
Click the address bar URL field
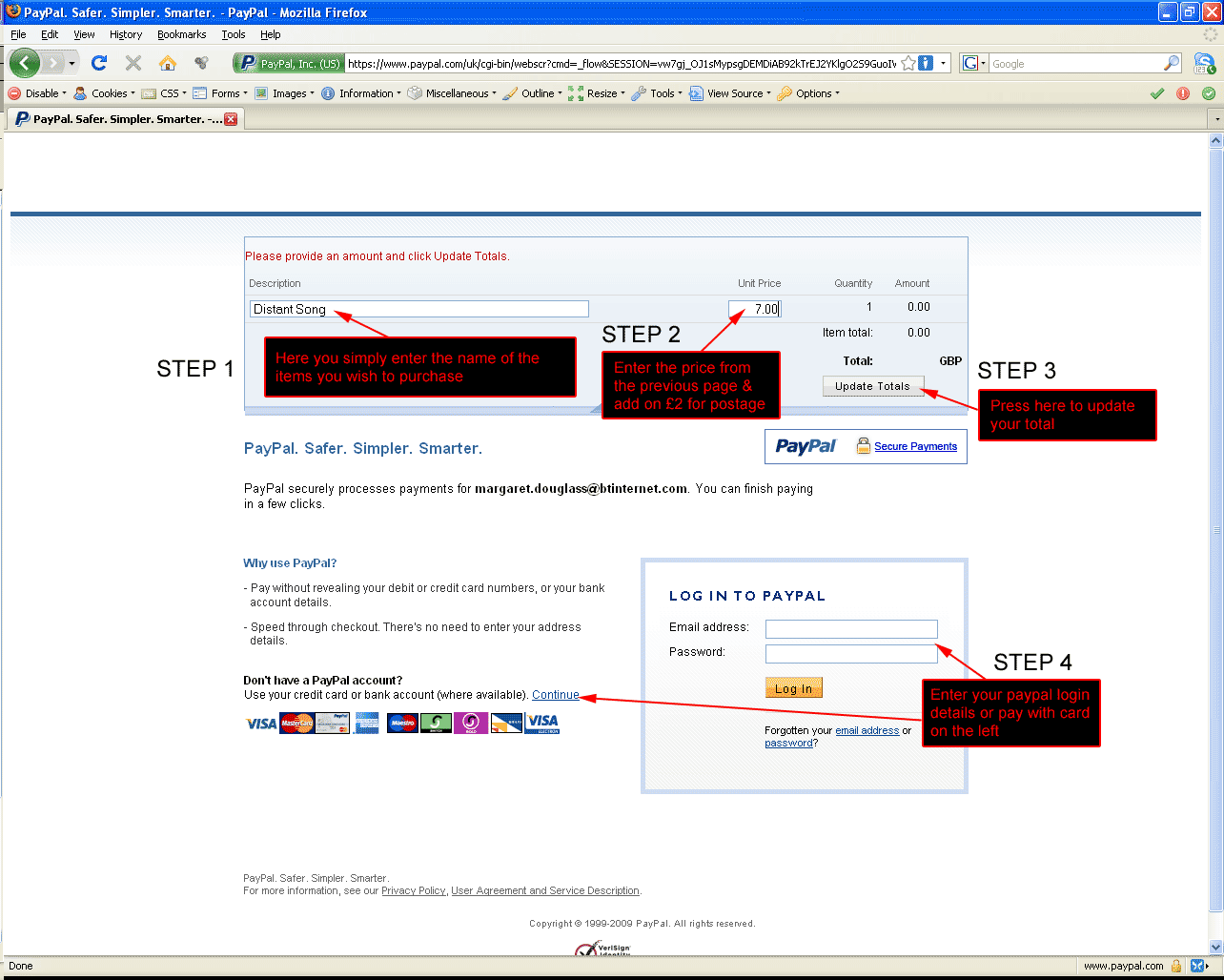(621, 64)
